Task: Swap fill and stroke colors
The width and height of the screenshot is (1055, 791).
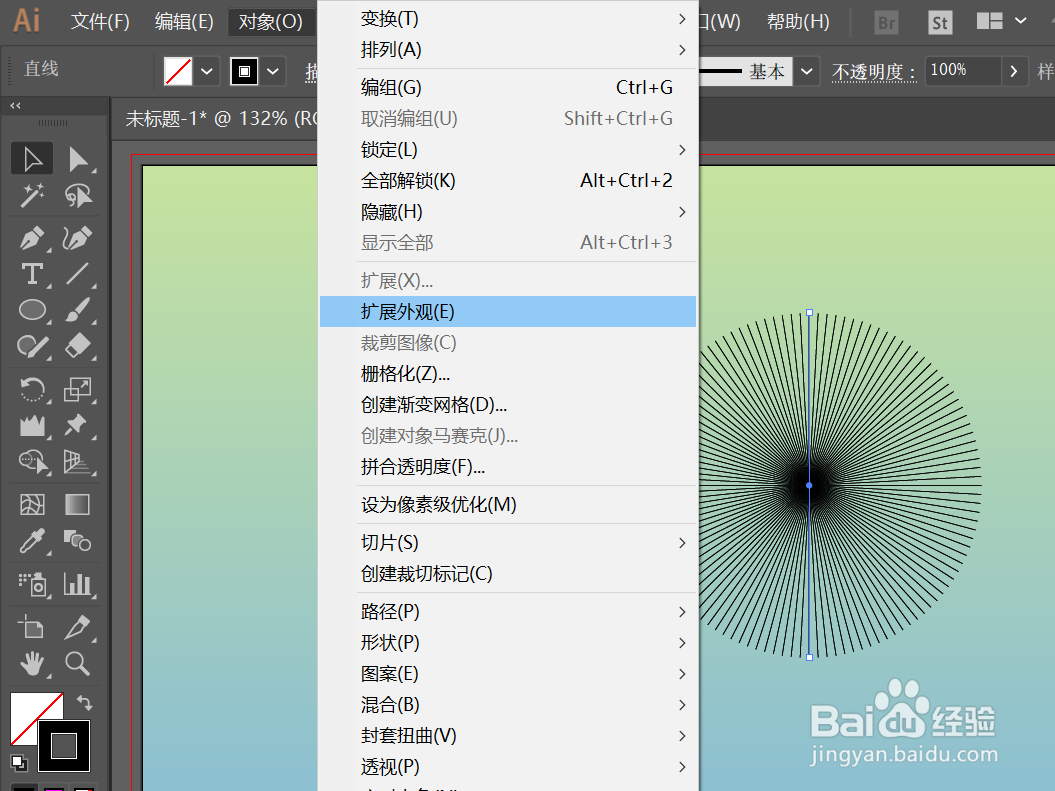Action: pyautogui.click(x=85, y=703)
